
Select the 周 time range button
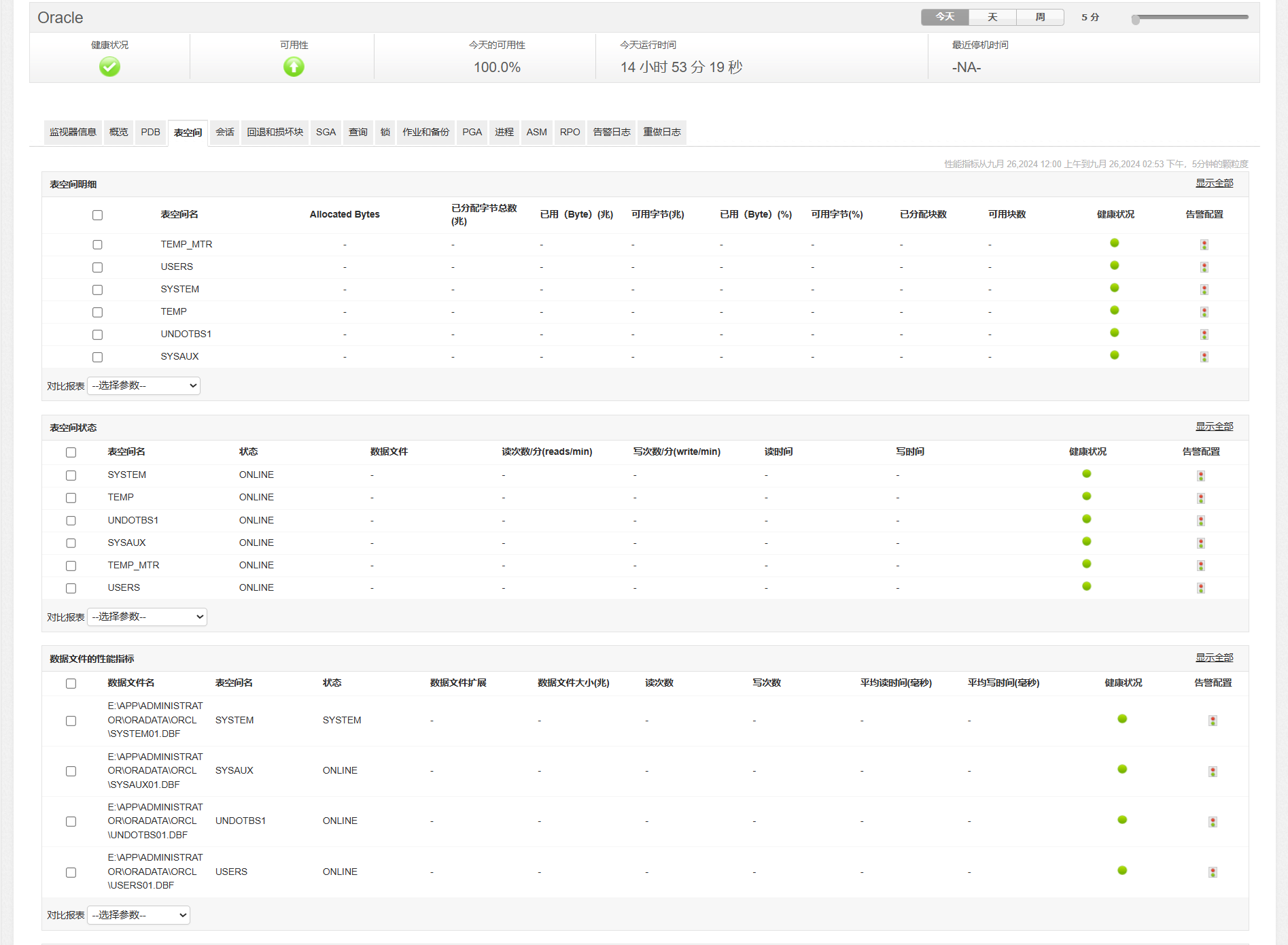coord(1040,17)
